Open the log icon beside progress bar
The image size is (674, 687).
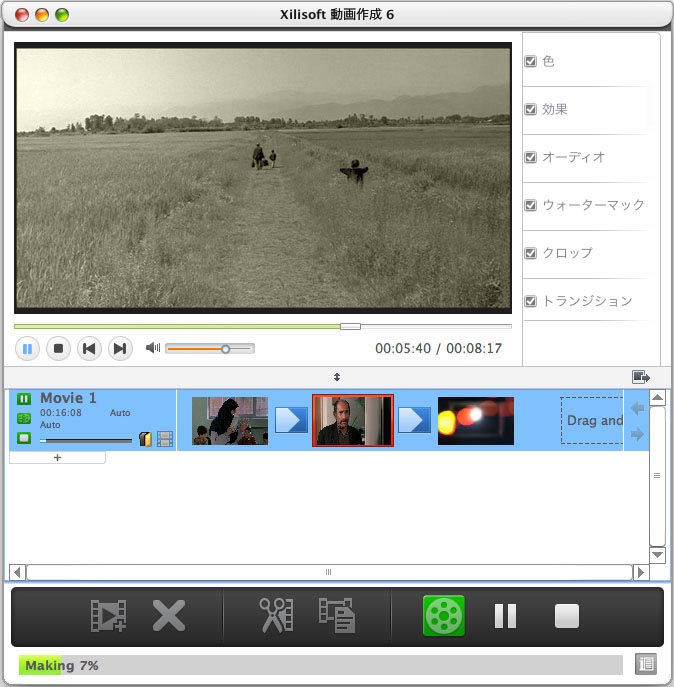click(x=645, y=664)
